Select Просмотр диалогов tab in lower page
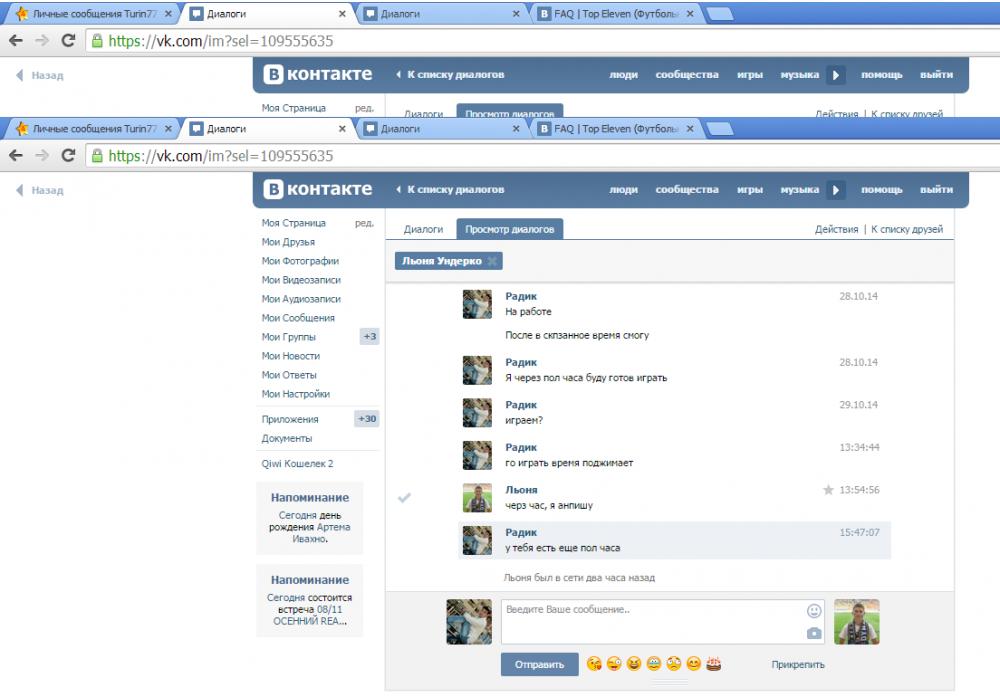The height and width of the screenshot is (700, 1000). pyautogui.click(x=510, y=229)
